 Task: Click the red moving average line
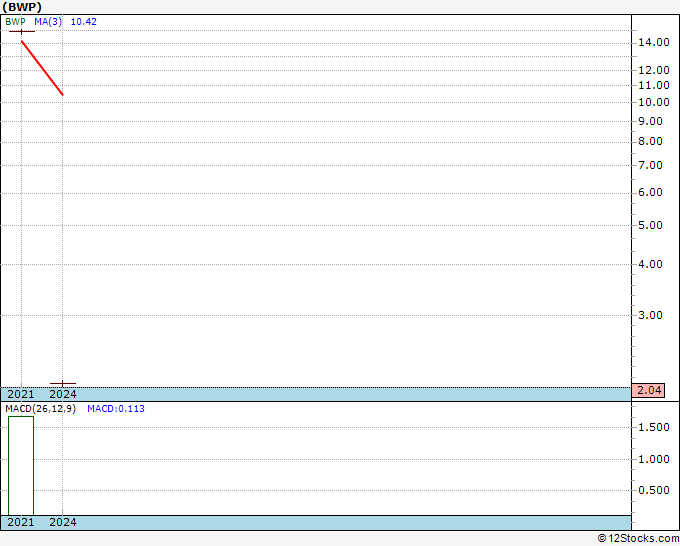point(42,68)
